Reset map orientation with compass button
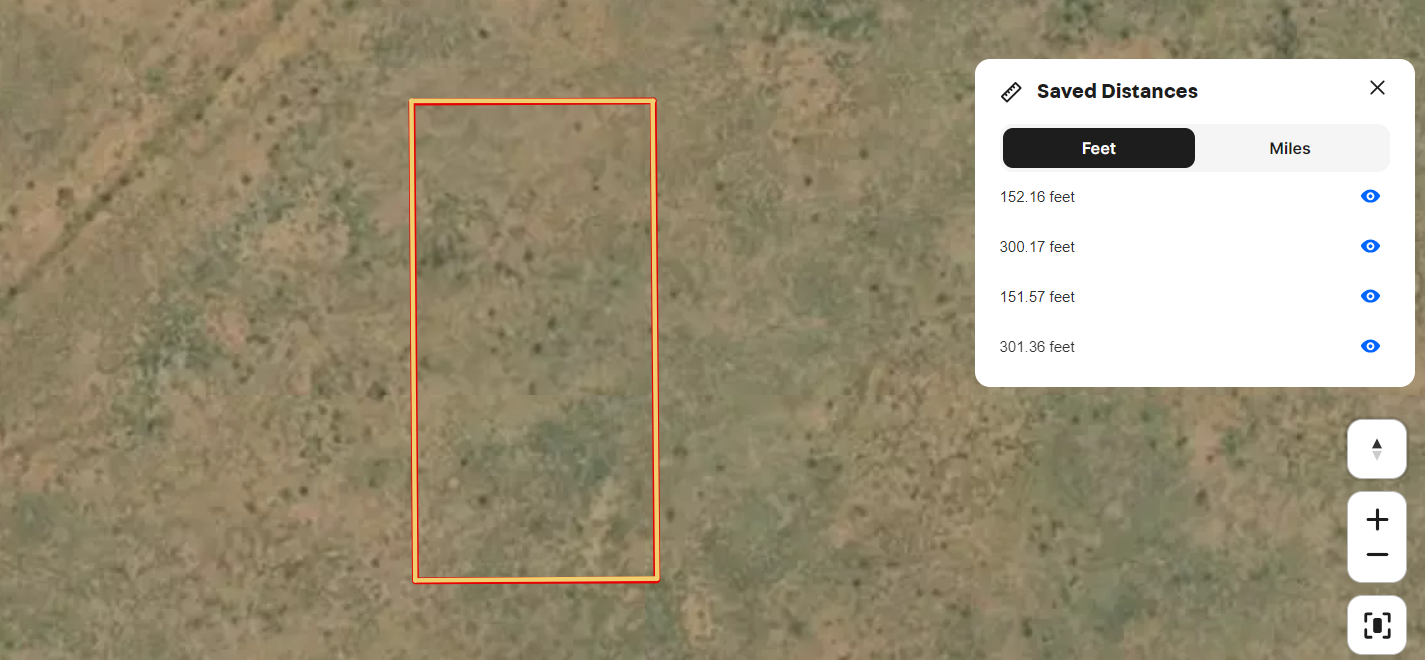 pos(1377,449)
